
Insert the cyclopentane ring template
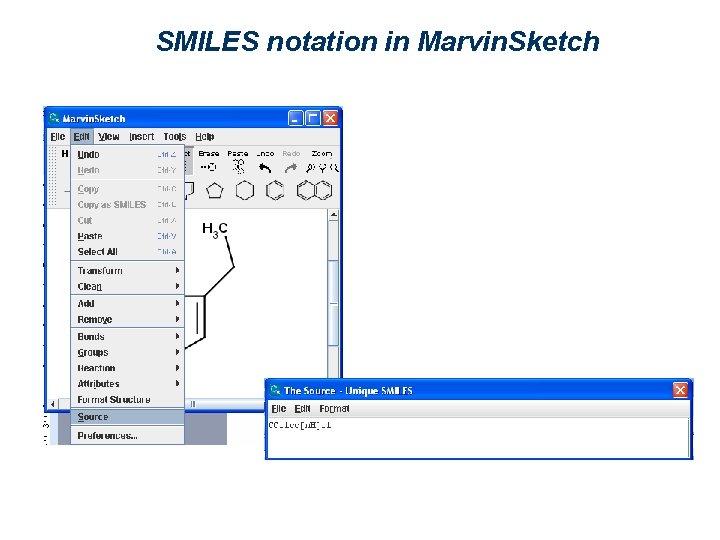(214, 191)
